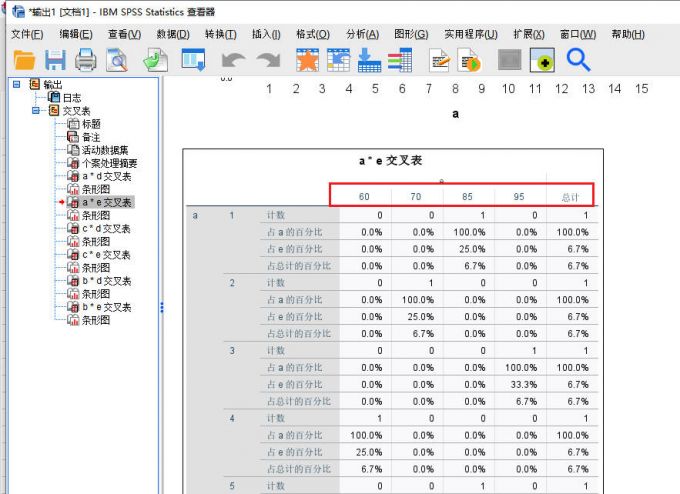The image size is (680, 494).
Task: Click the page-with-play-arrow toolbar icon
Action: point(469,60)
